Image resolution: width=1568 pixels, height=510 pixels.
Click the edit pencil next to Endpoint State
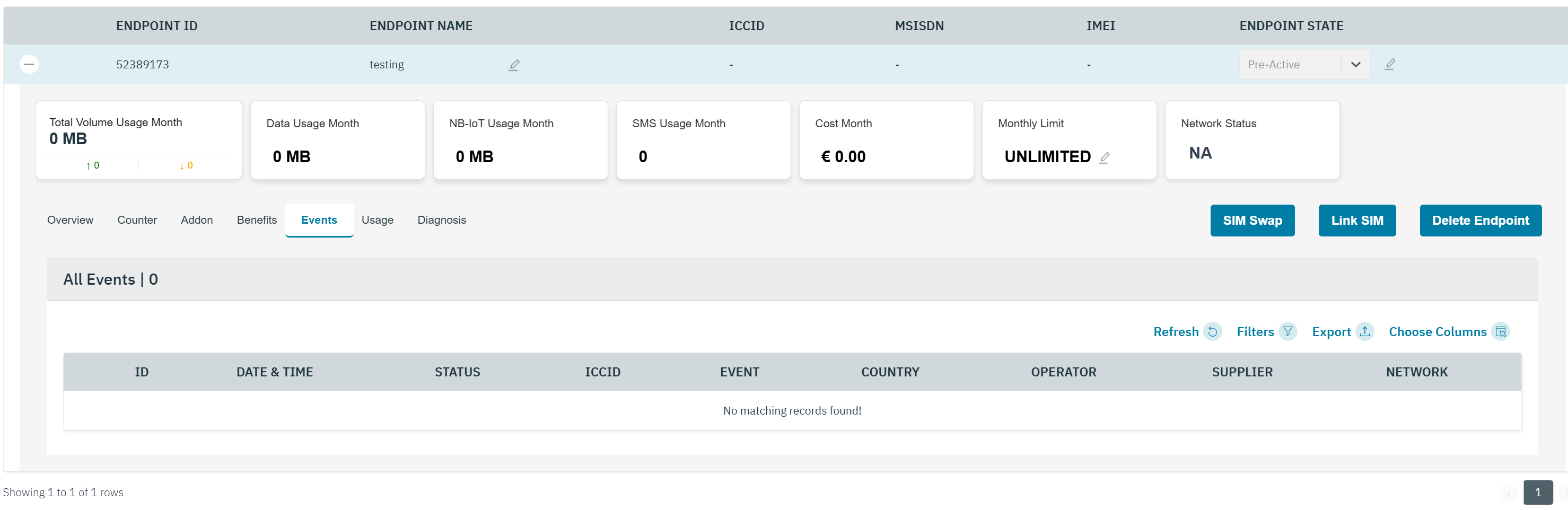pyautogui.click(x=1390, y=65)
